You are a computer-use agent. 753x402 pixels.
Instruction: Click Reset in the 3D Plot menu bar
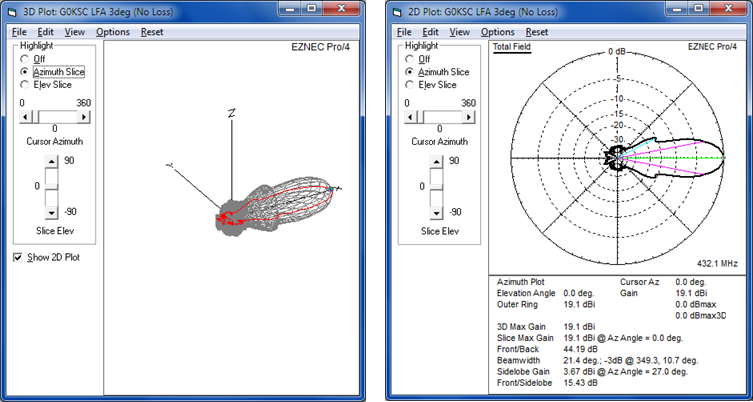click(x=152, y=32)
